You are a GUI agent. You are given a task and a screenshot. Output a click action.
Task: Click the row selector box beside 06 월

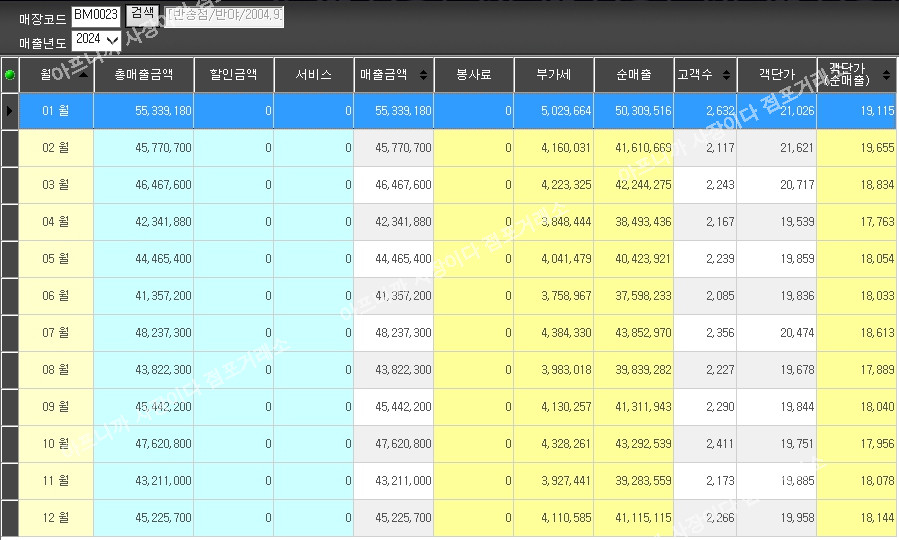[x=10, y=296]
